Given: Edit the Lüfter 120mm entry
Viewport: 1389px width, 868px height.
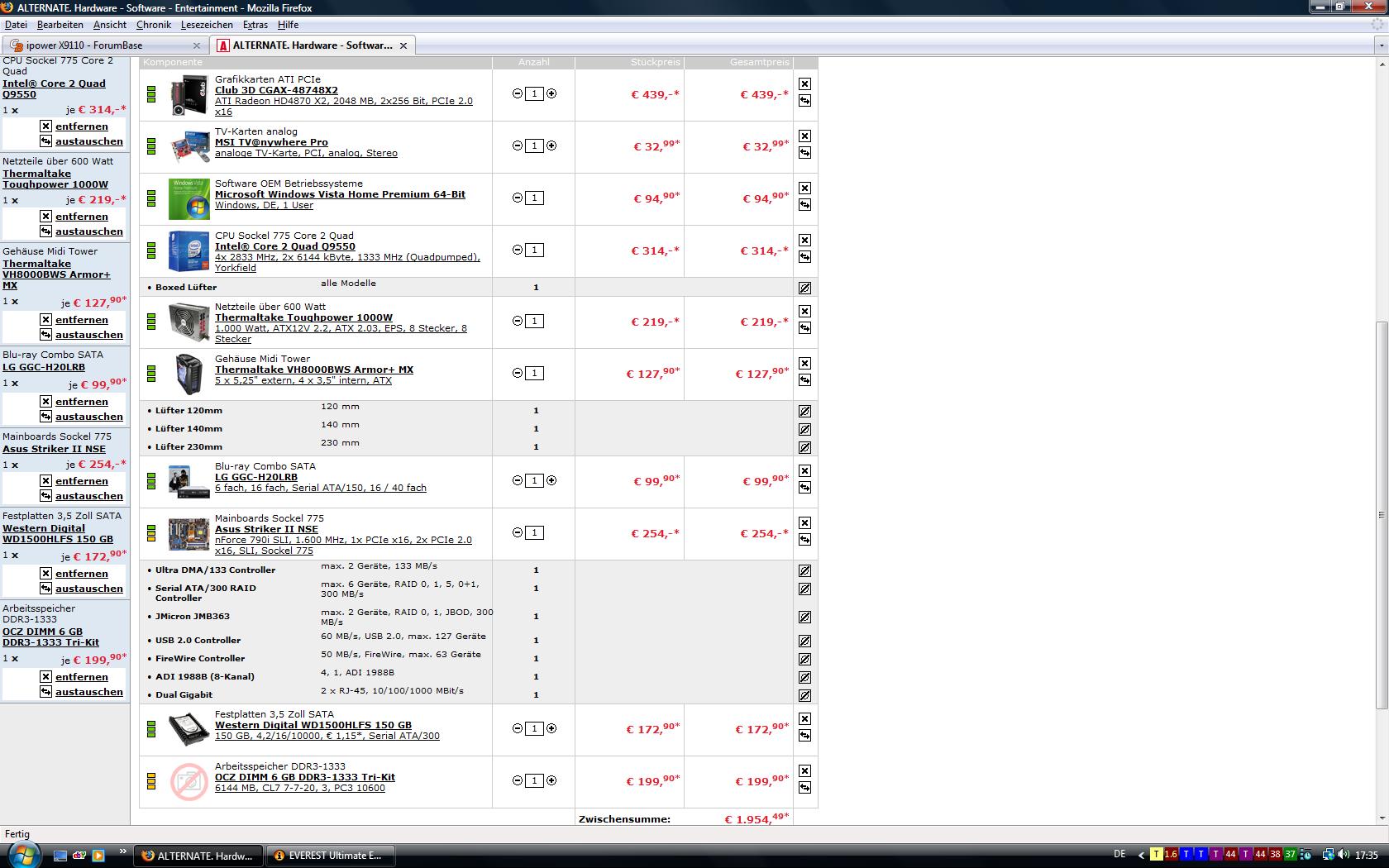Looking at the screenshot, I should (804, 411).
